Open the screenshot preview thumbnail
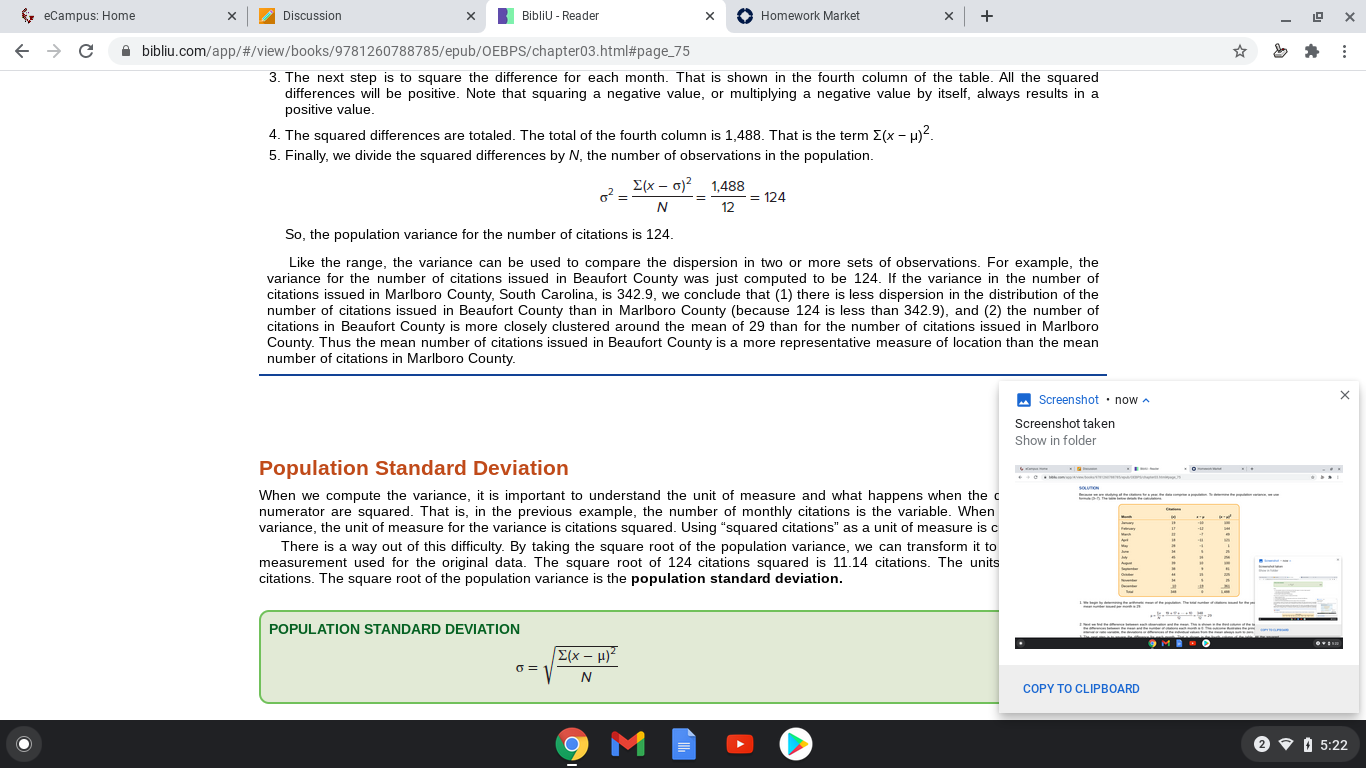 1179,556
